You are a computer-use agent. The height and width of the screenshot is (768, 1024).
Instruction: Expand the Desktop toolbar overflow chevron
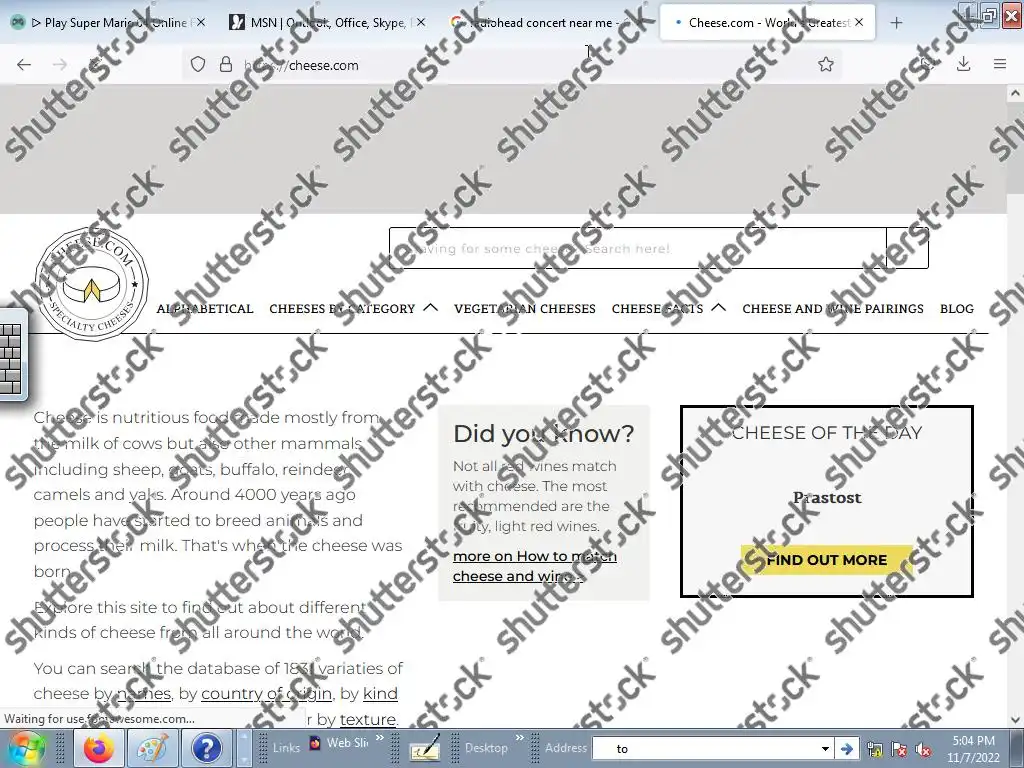(x=520, y=738)
